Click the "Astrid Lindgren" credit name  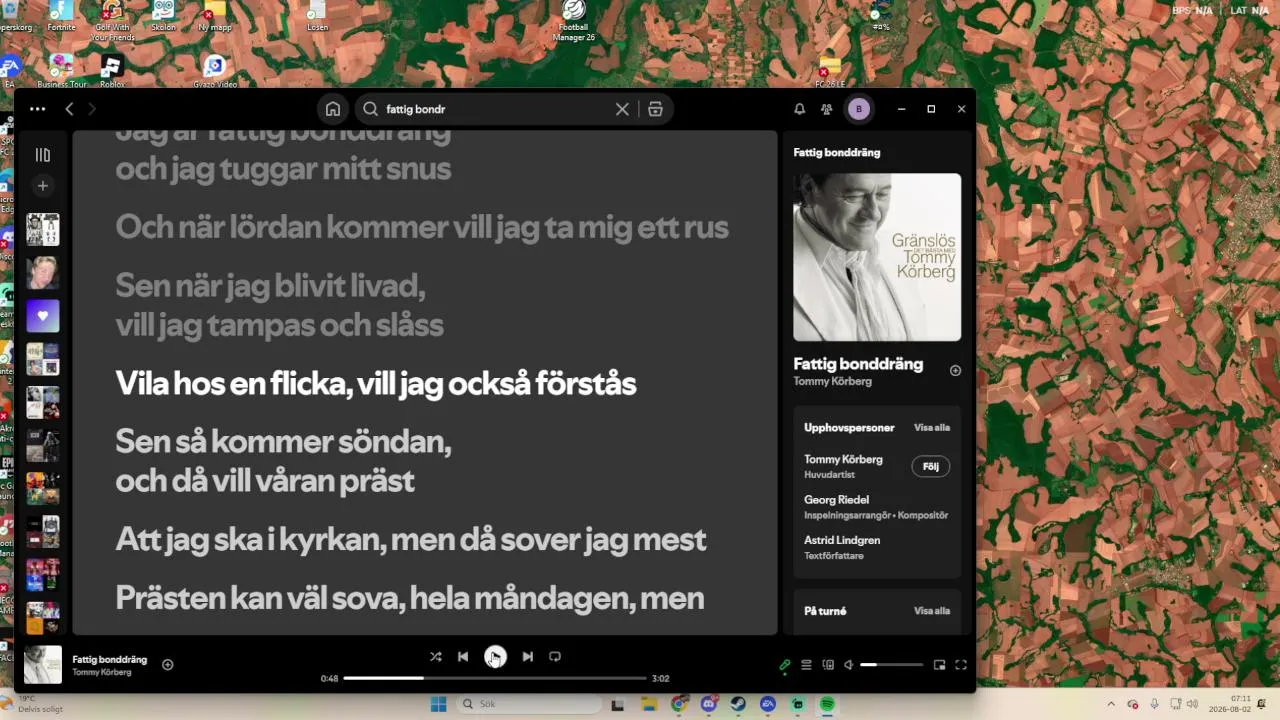click(x=842, y=540)
